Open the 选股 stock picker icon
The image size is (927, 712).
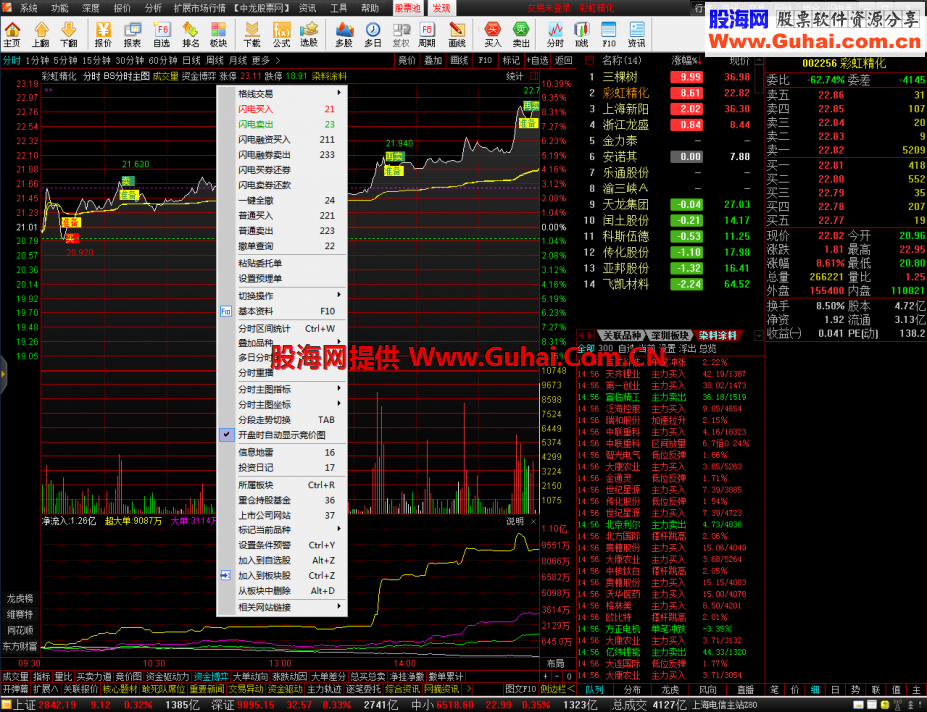[309, 34]
